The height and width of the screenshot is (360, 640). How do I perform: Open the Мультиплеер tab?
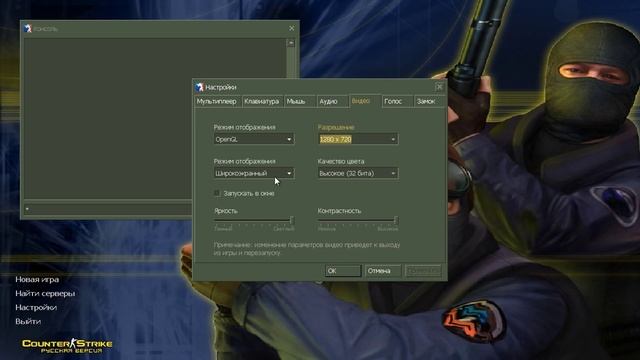(x=217, y=101)
